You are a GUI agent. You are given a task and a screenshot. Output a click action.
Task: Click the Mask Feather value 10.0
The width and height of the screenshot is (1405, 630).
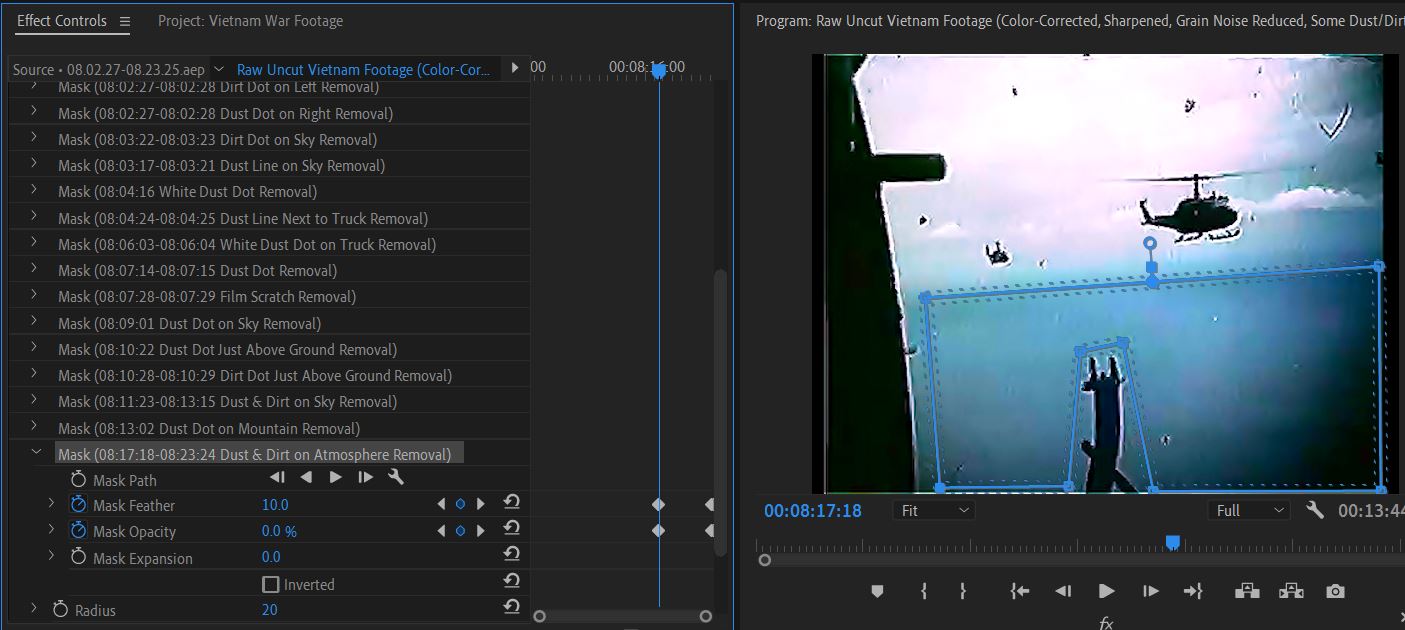275,504
